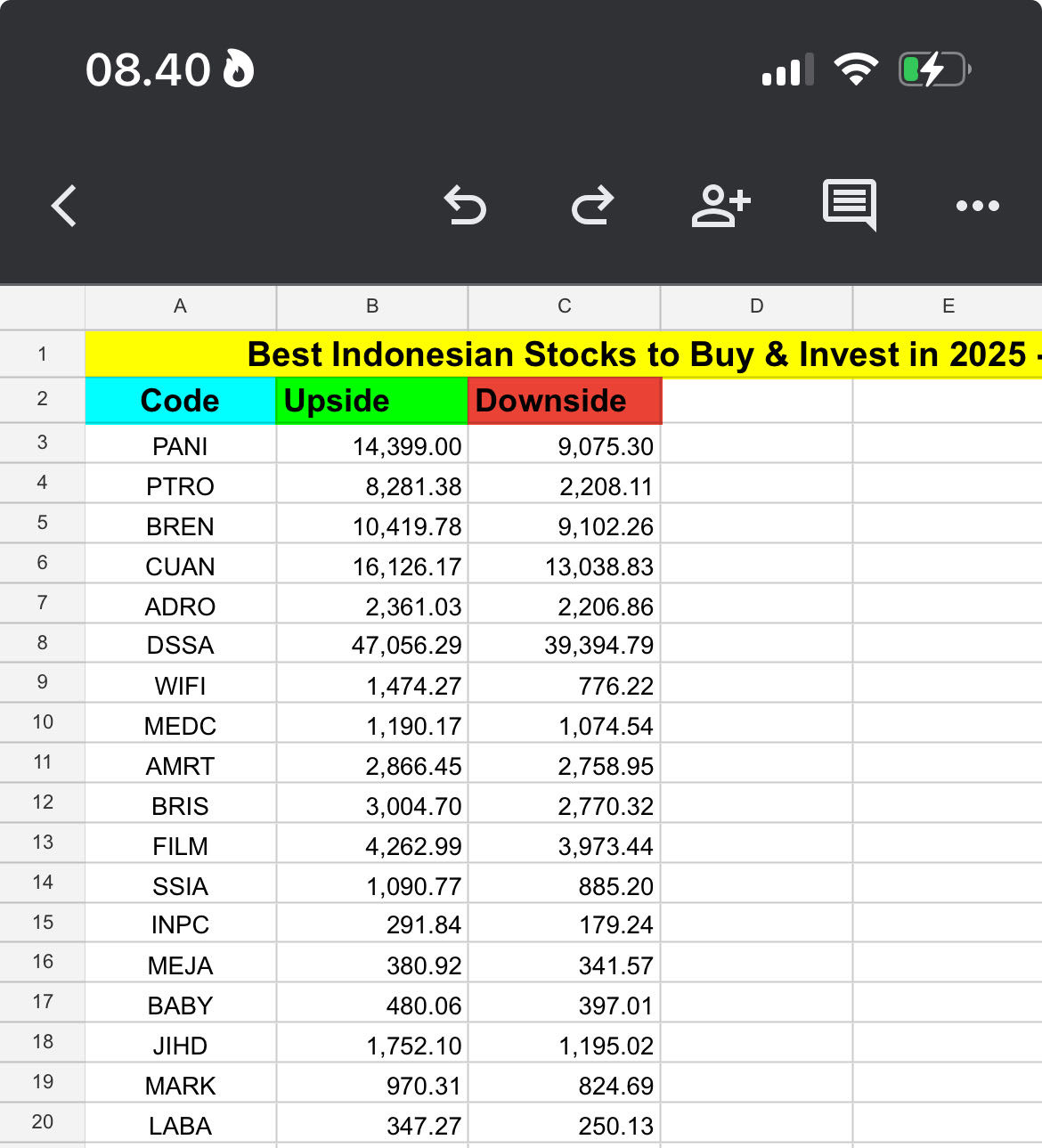
Task: Tap the battery charging icon
Action: pos(934,69)
